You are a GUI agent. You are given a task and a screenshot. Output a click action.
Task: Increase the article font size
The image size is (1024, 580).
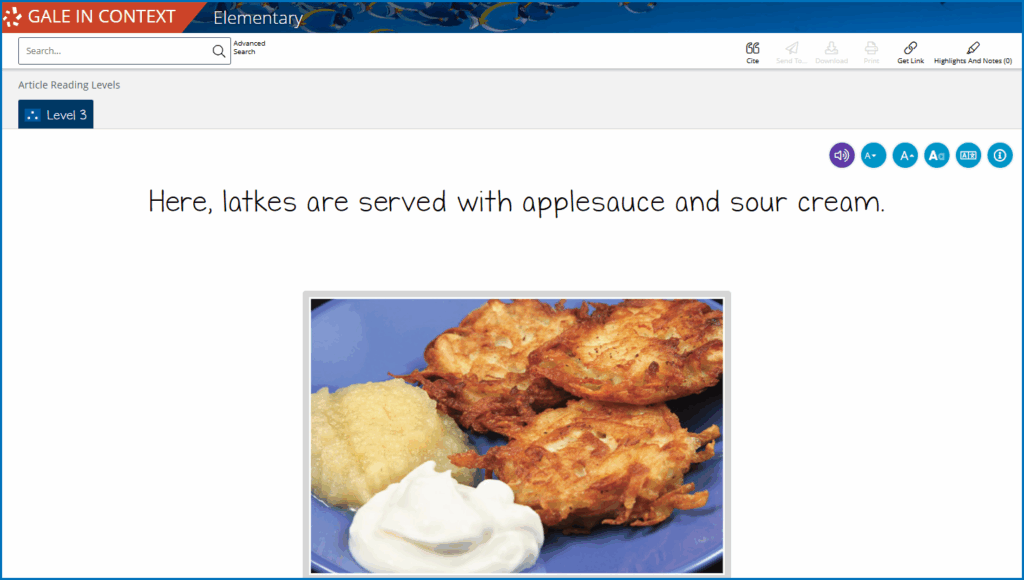pos(905,155)
